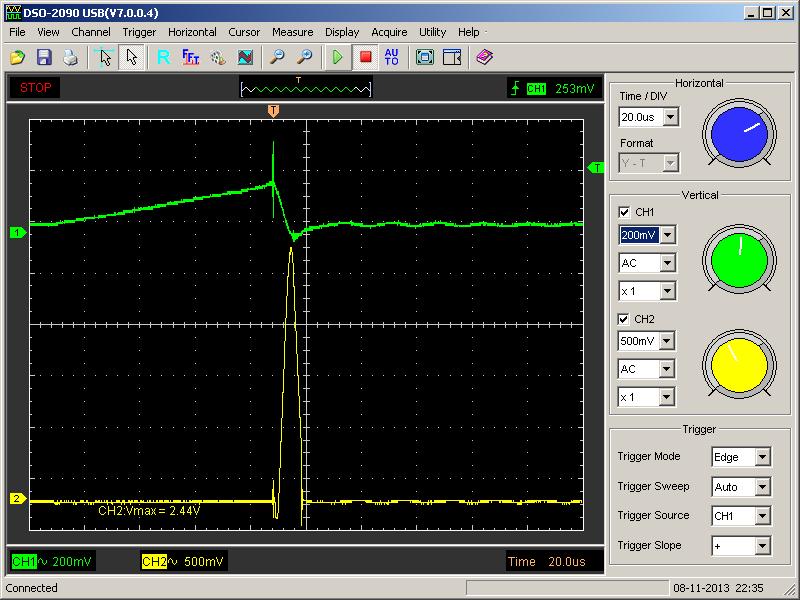800x600 pixels.
Task: Click the CH2:Vmax = 2.44V measurement text
Action: [x=149, y=511]
